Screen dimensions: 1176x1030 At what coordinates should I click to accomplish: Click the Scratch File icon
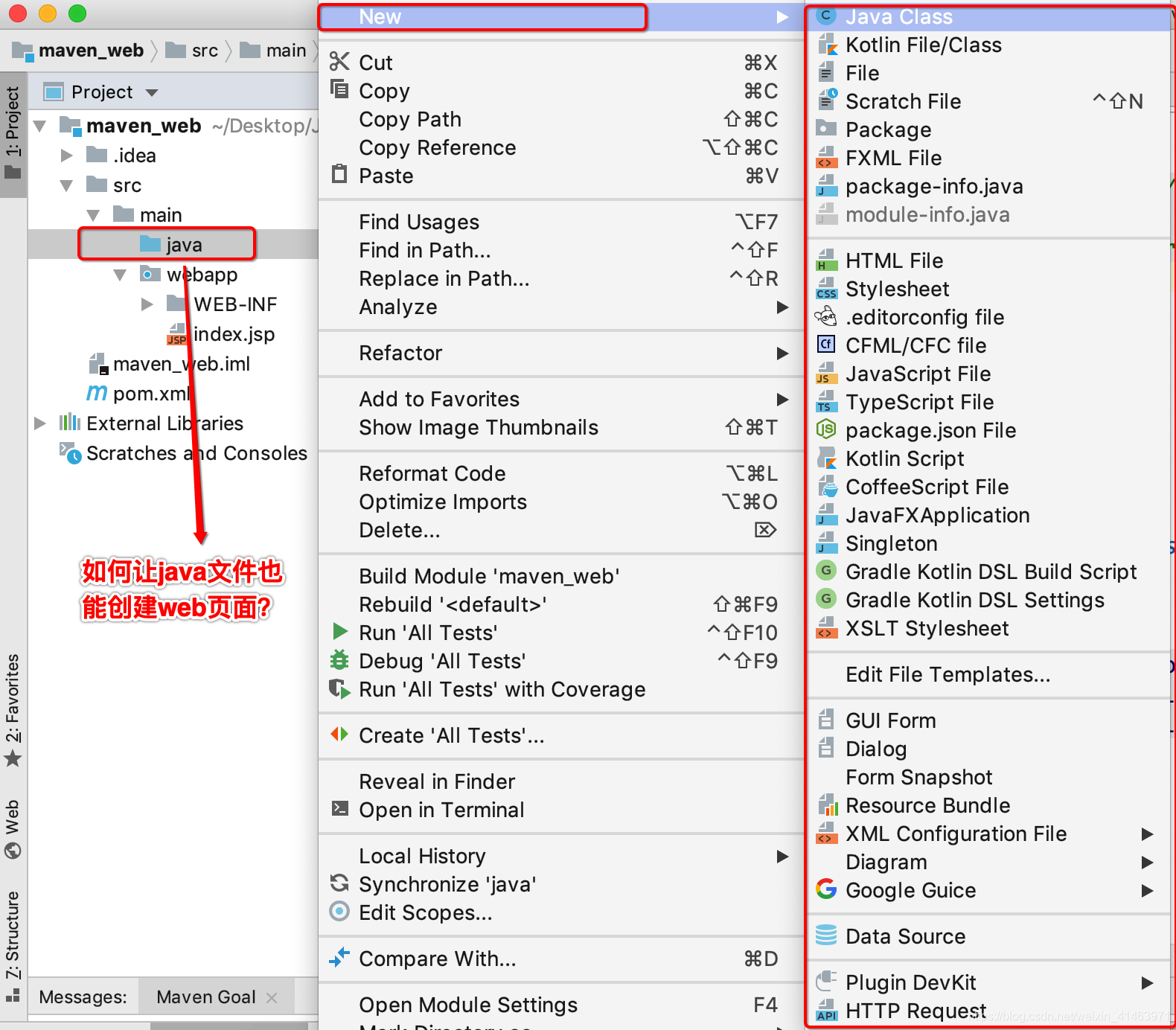[827, 100]
